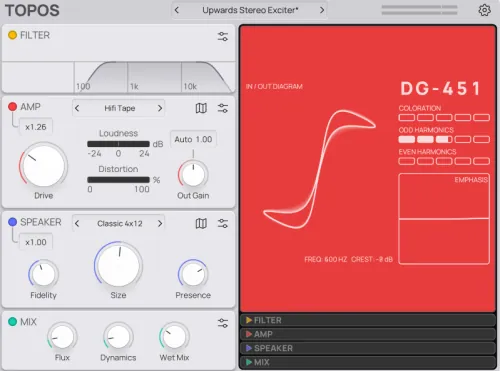Click the Presence knob
This screenshot has width=500, height=371.
click(193, 274)
